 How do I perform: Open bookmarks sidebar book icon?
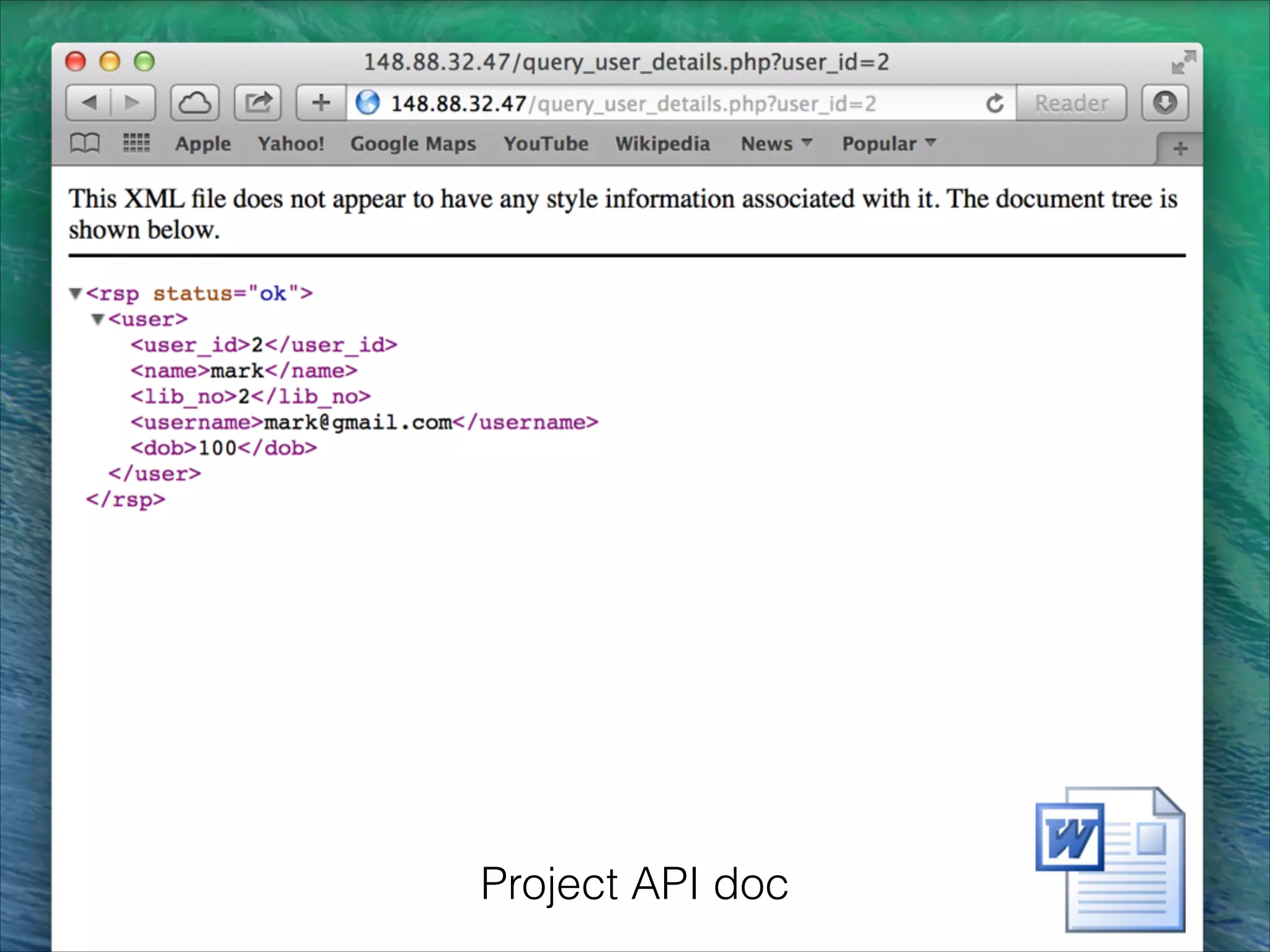coord(84,143)
